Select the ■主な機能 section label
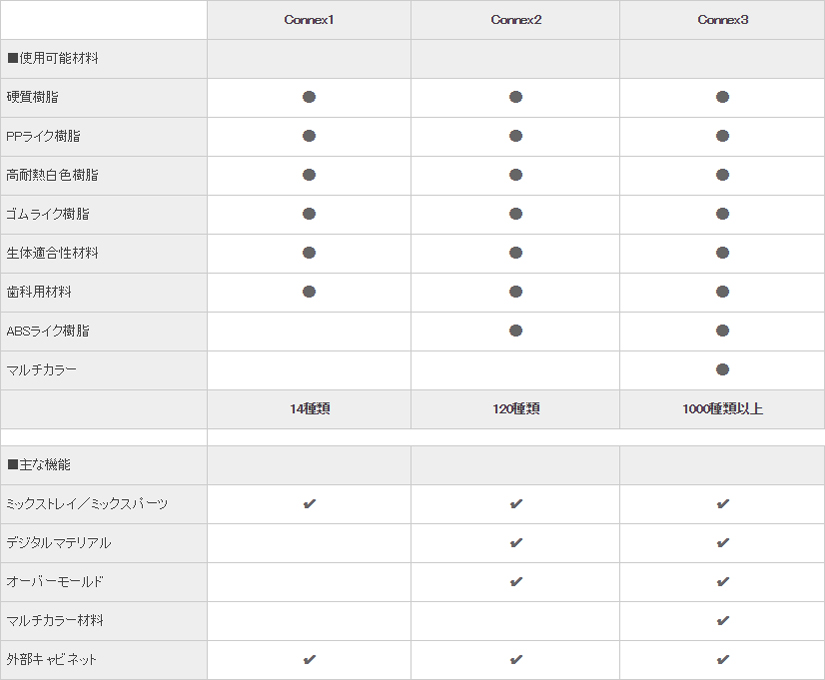Viewport: 825px width, 680px height. (39, 464)
